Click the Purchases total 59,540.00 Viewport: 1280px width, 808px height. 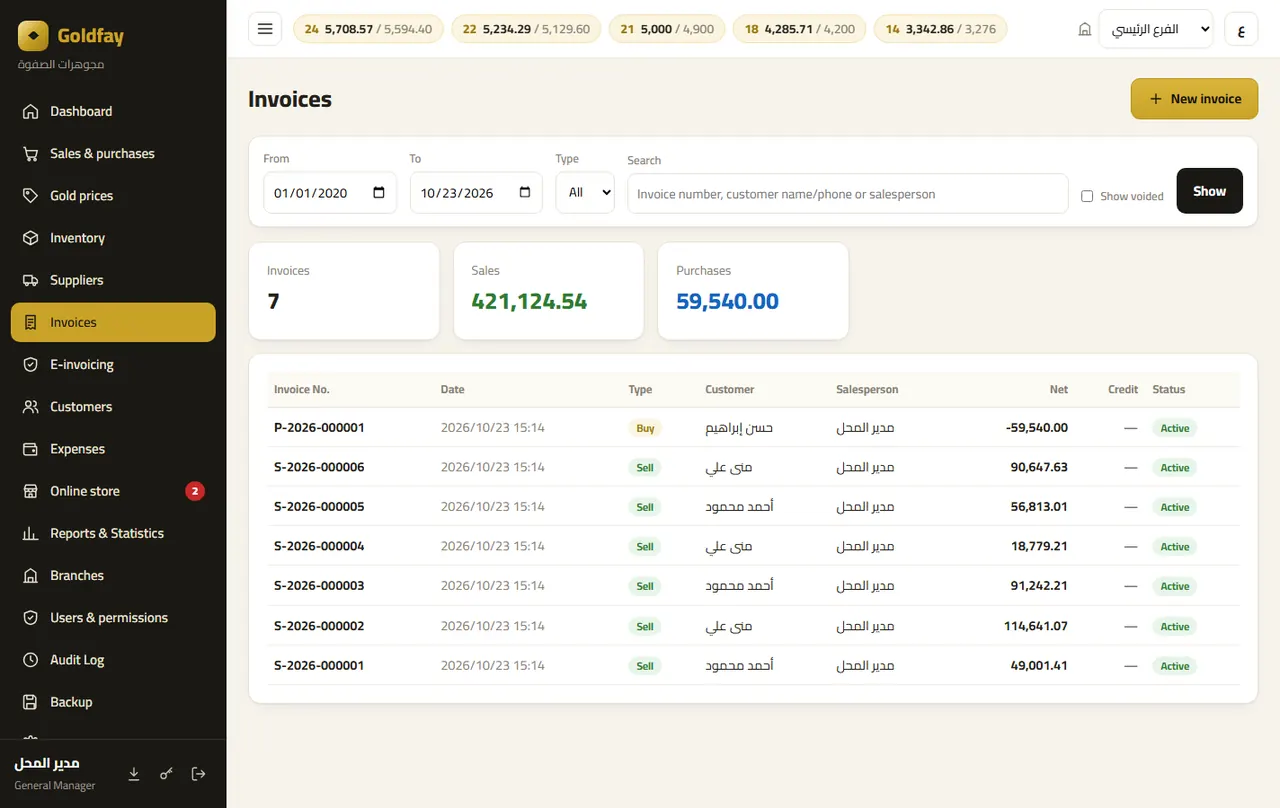[727, 301]
